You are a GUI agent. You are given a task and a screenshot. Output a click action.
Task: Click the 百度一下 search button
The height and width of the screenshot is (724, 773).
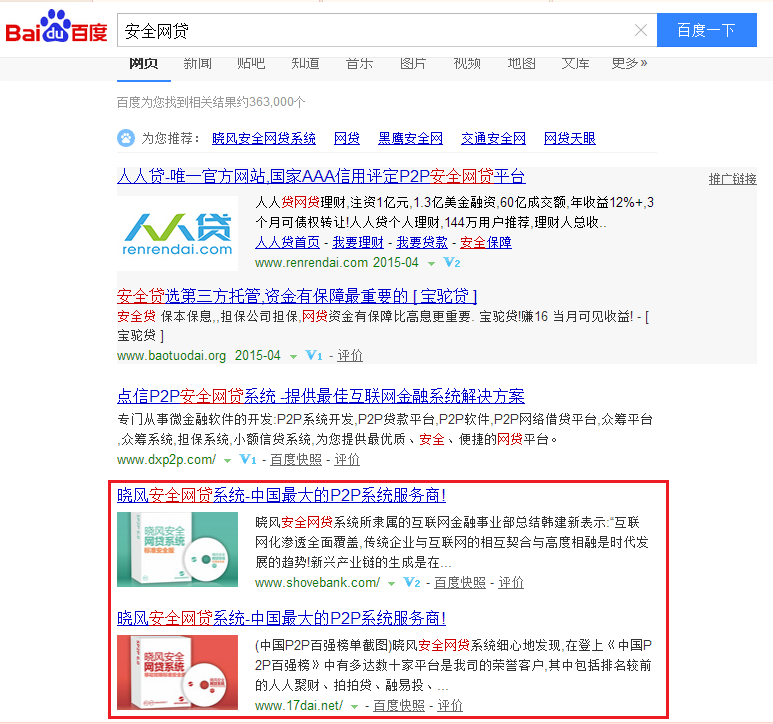[706, 30]
